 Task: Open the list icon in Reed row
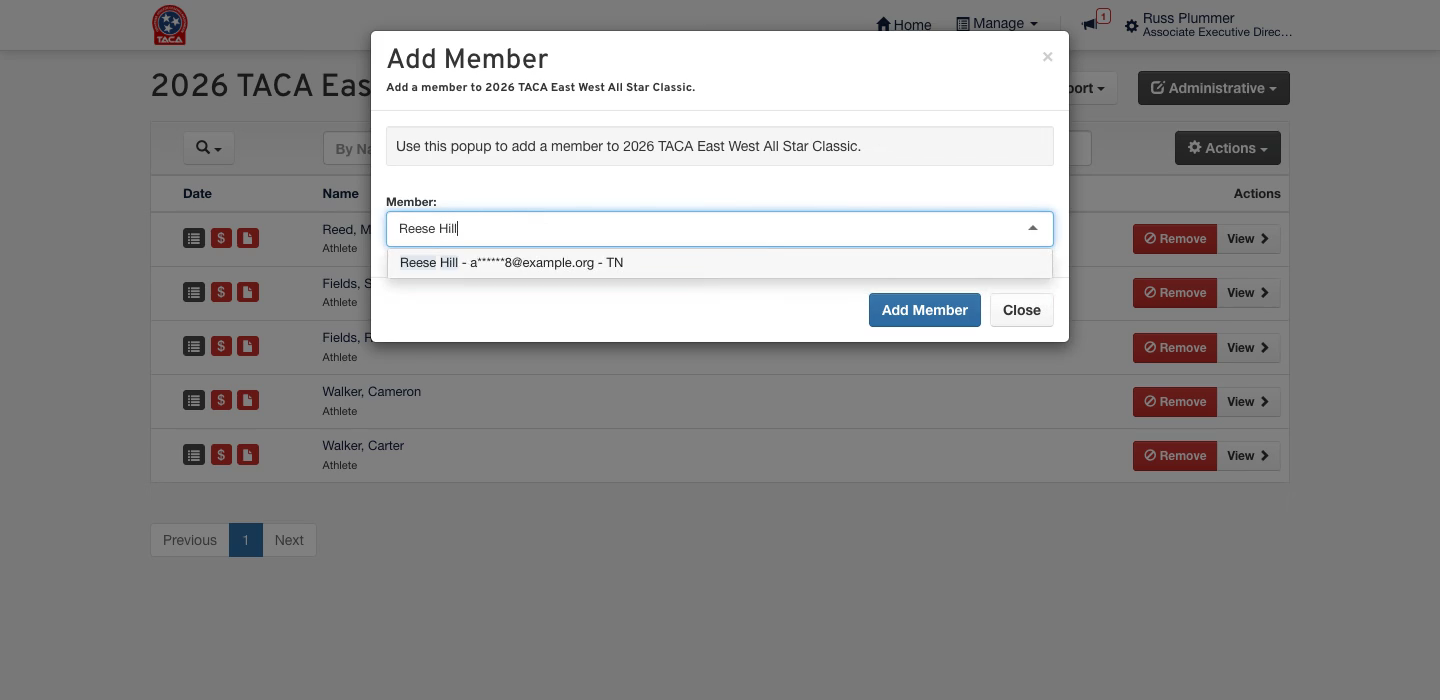click(x=194, y=238)
